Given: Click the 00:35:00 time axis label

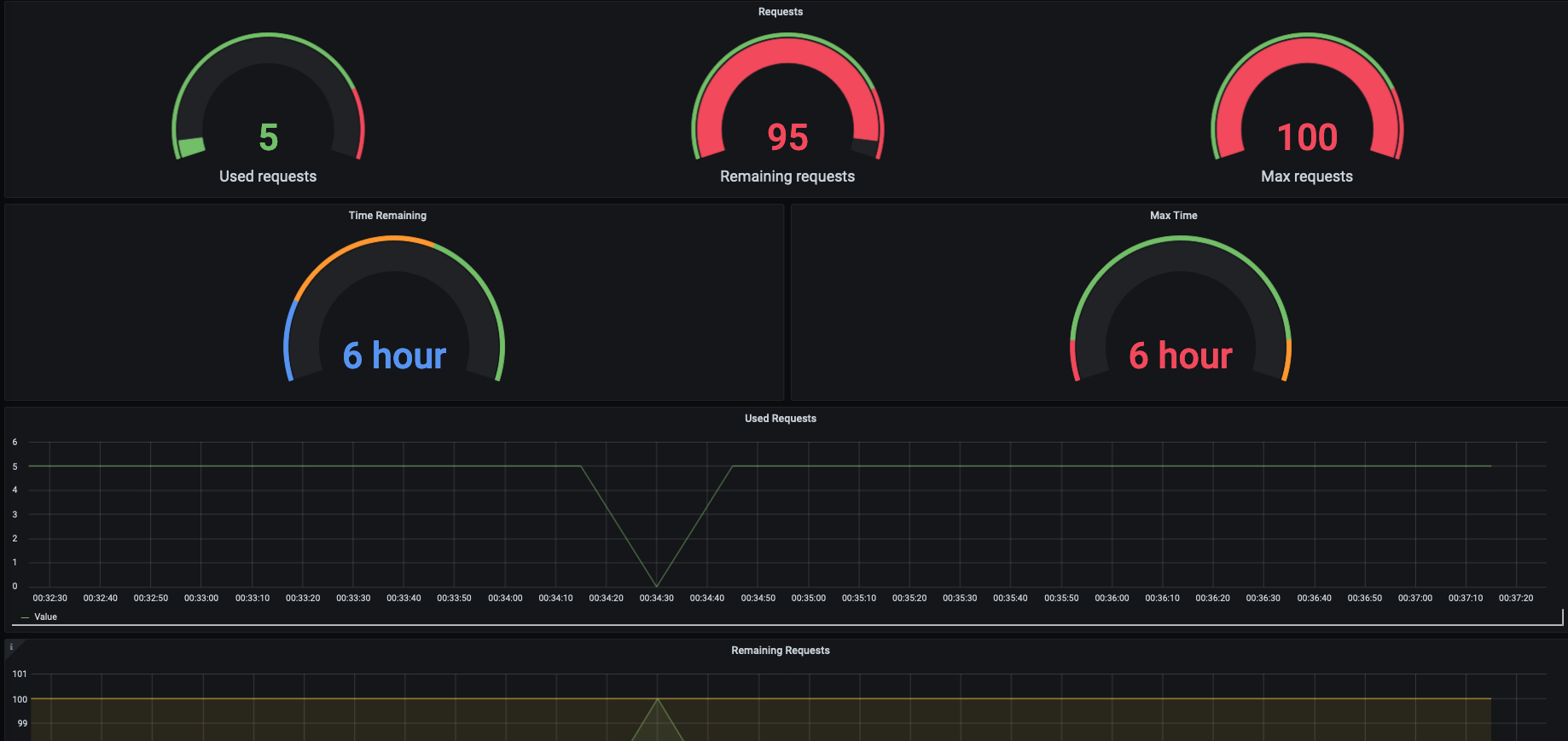Looking at the screenshot, I should click(809, 599).
